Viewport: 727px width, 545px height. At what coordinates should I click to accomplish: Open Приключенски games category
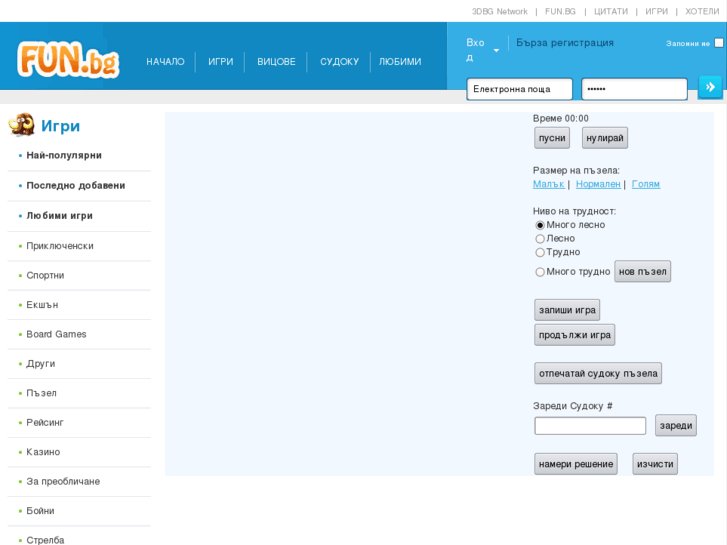coord(60,246)
